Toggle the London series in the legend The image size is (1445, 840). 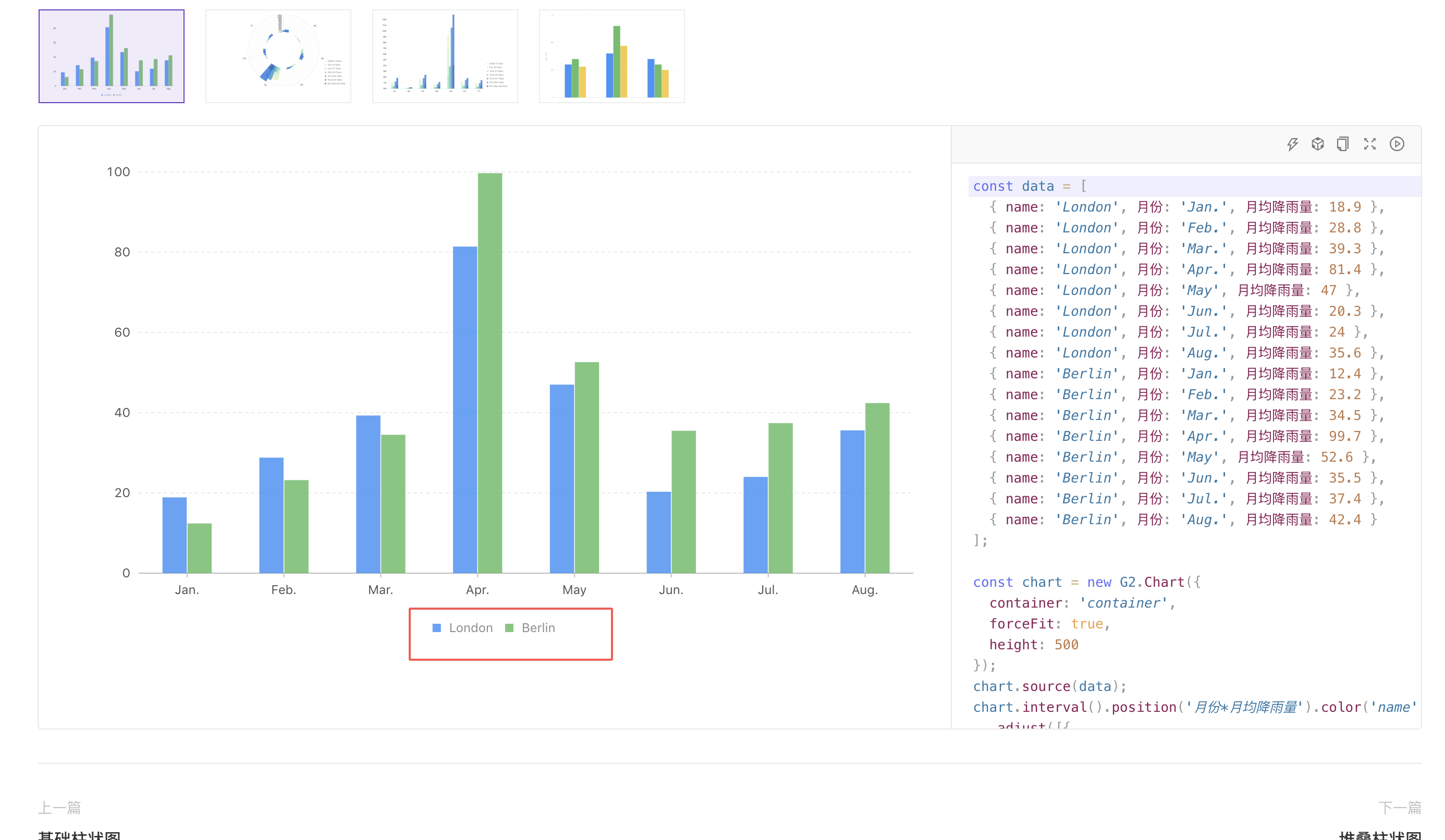pos(470,628)
